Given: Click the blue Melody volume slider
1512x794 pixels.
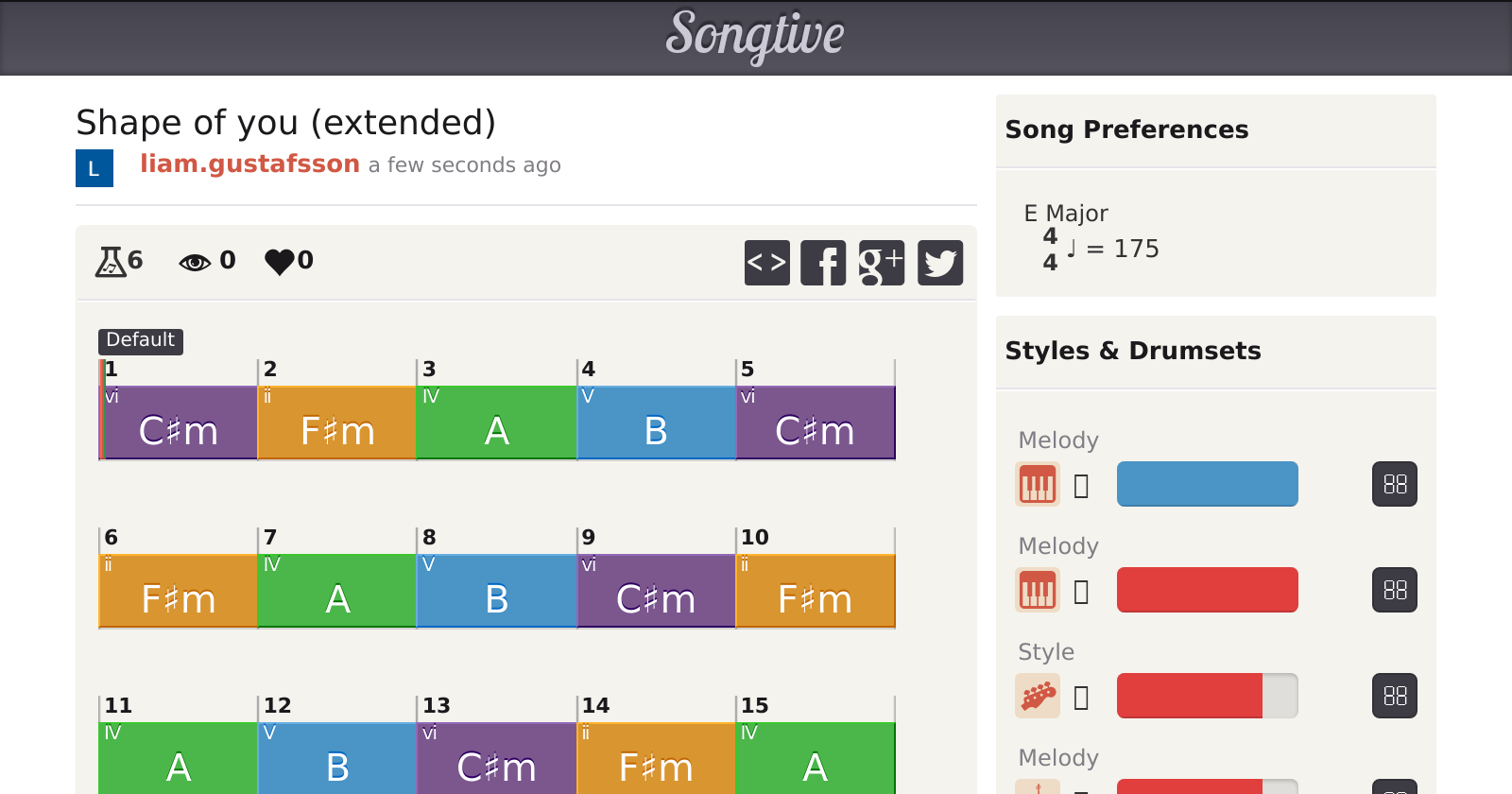Looking at the screenshot, I should click(x=1207, y=484).
